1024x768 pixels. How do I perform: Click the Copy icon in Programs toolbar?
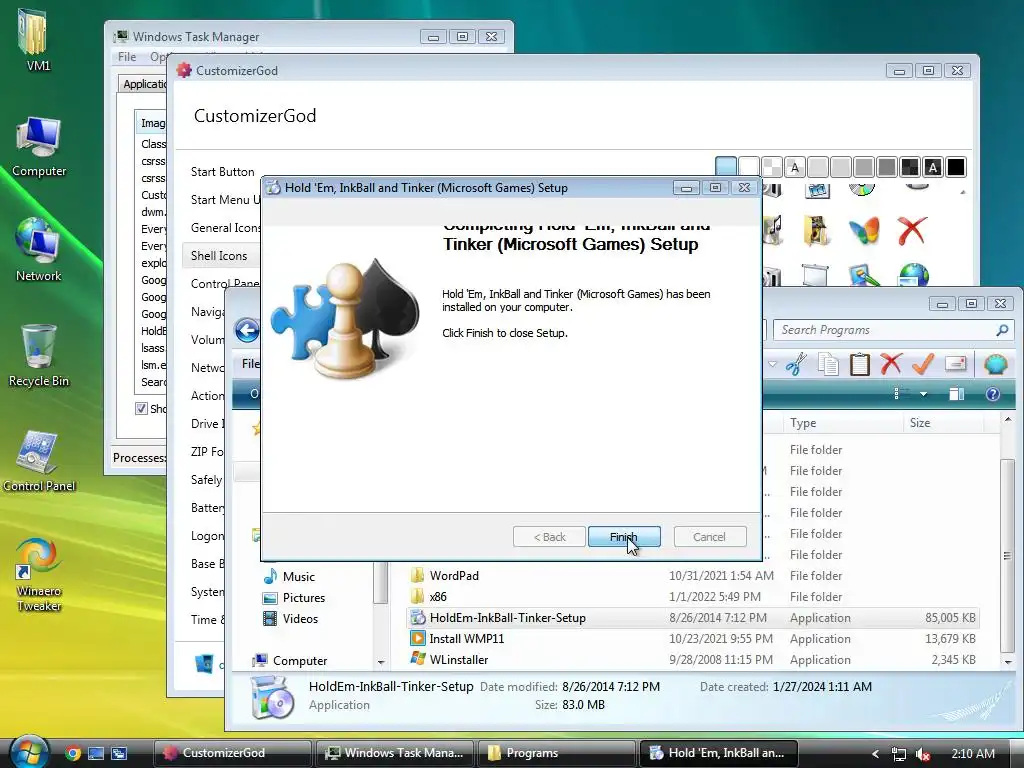(828, 364)
